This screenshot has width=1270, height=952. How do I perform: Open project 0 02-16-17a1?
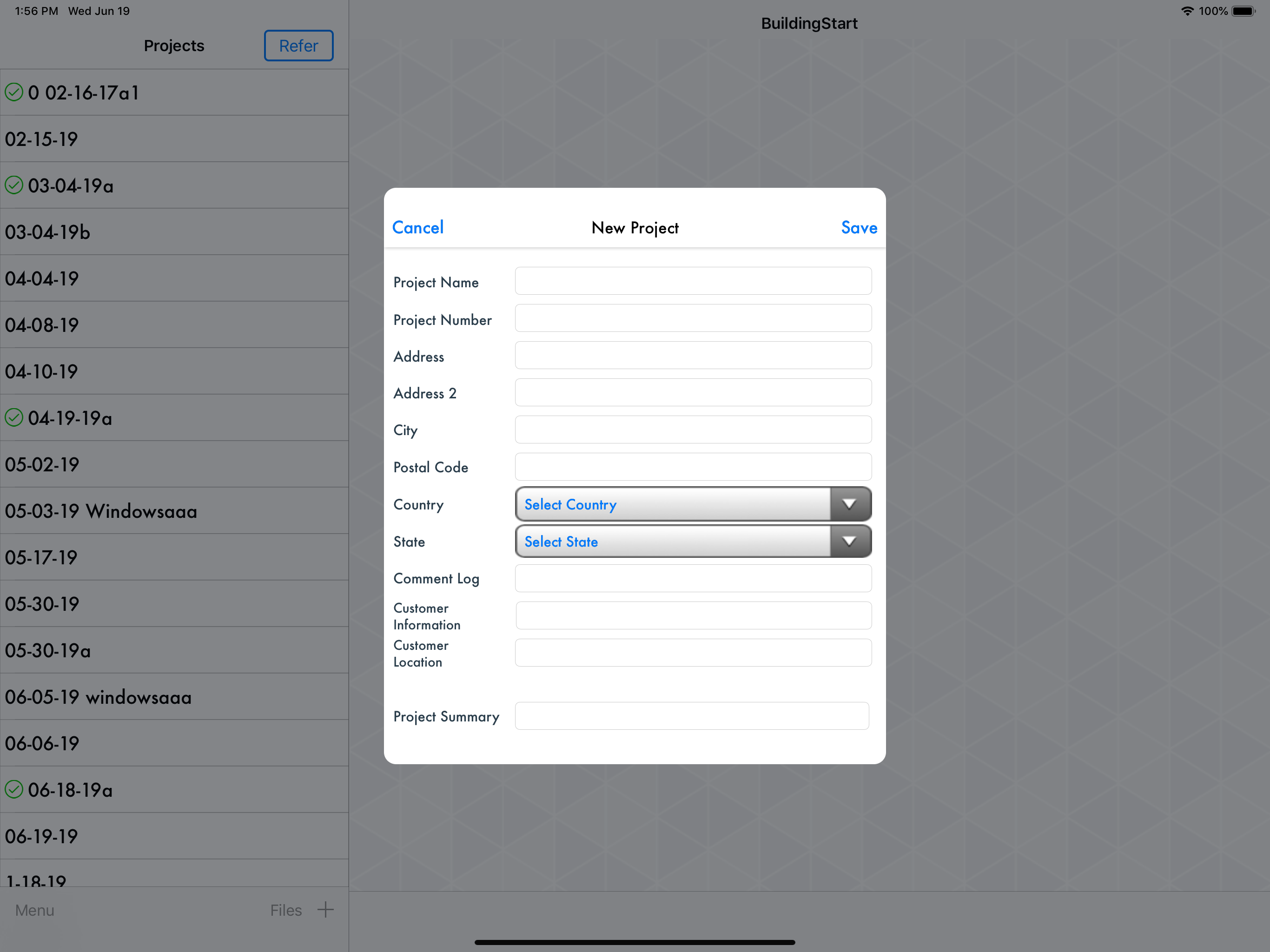174,93
